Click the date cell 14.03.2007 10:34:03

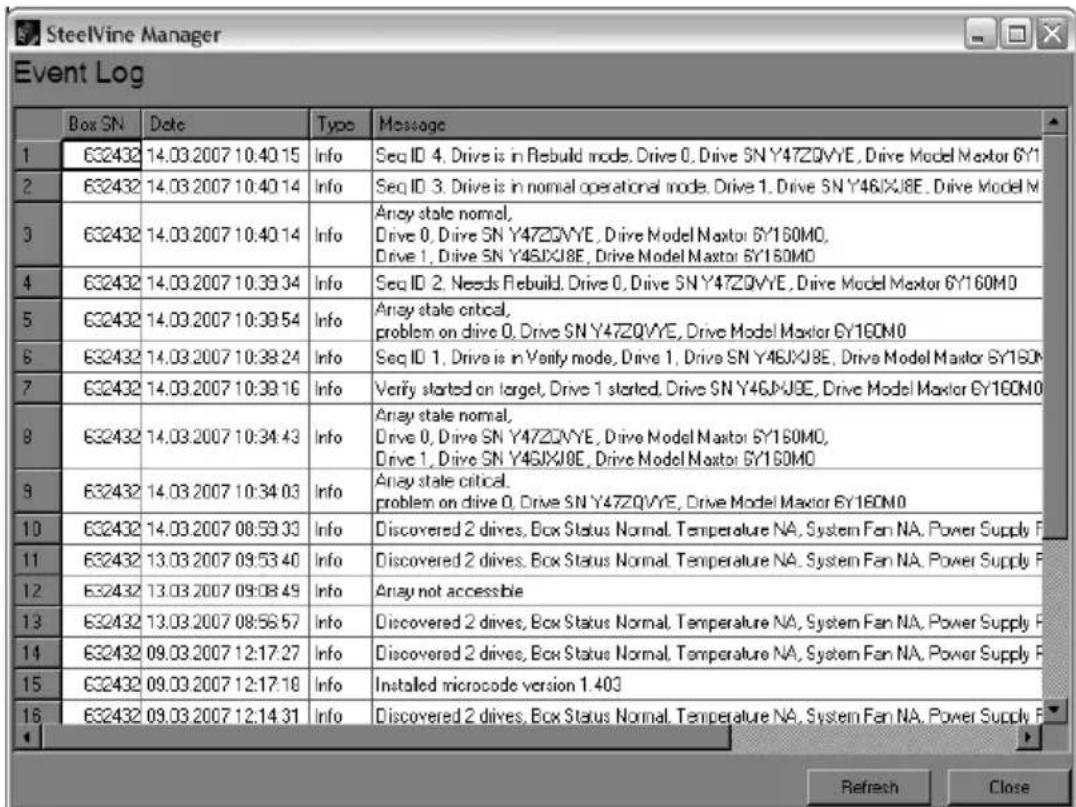click(225, 491)
